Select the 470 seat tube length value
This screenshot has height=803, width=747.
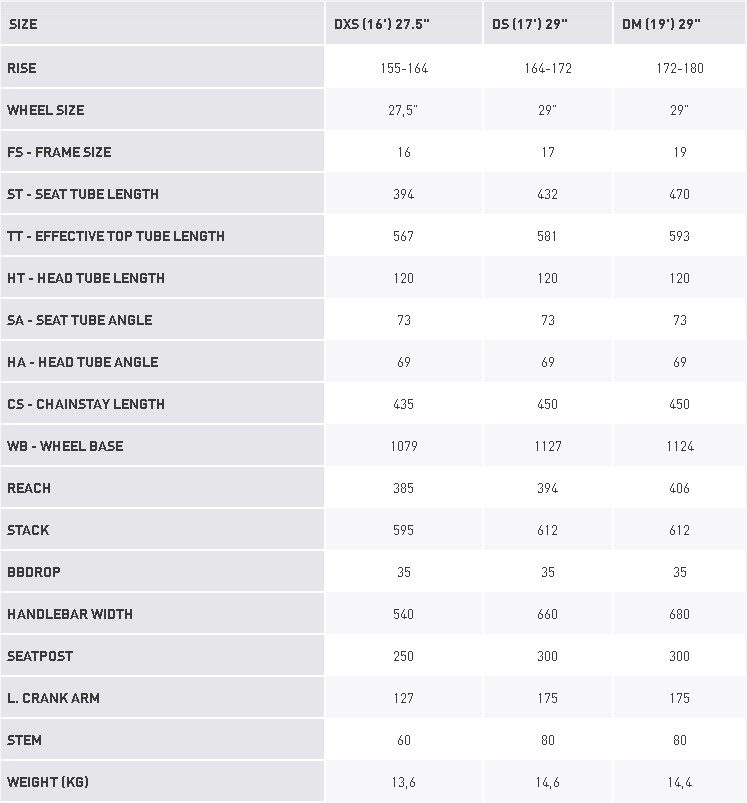tap(680, 194)
